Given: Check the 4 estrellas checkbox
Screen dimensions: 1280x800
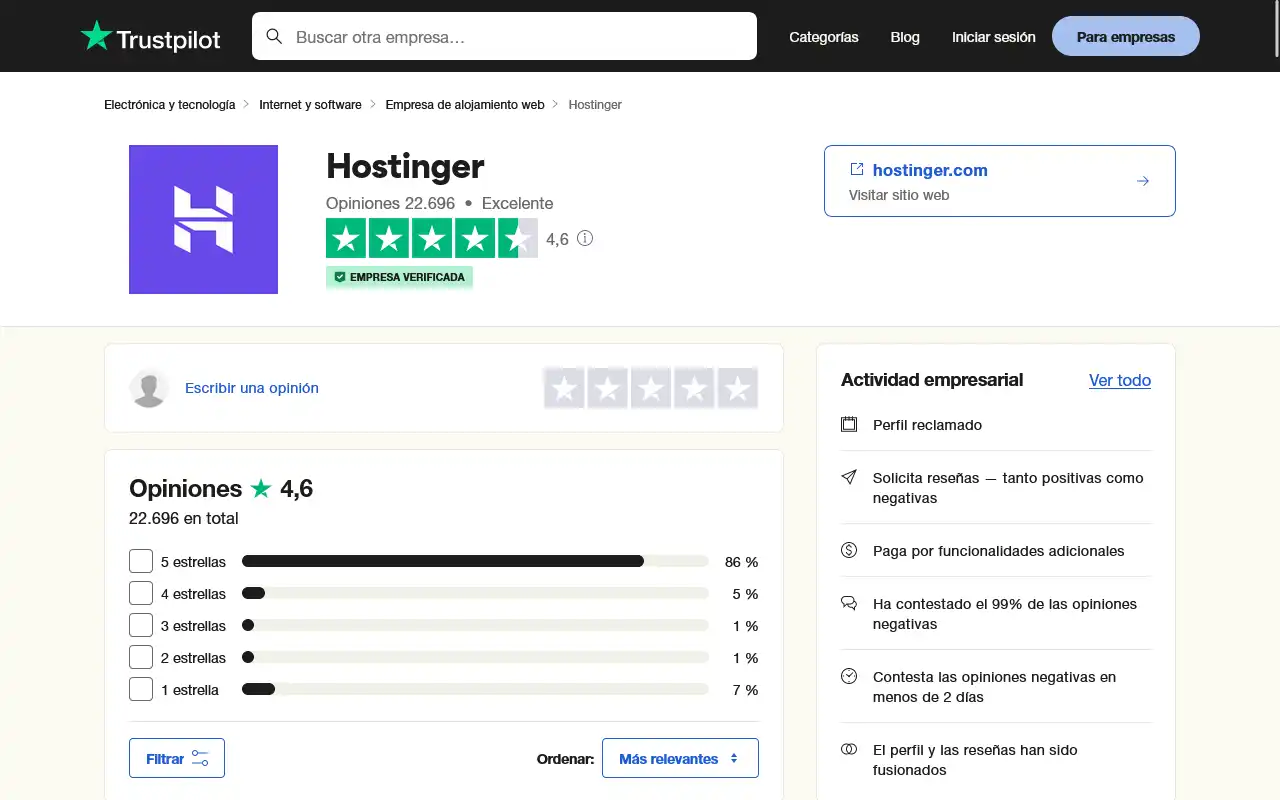Looking at the screenshot, I should pyautogui.click(x=141, y=593).
